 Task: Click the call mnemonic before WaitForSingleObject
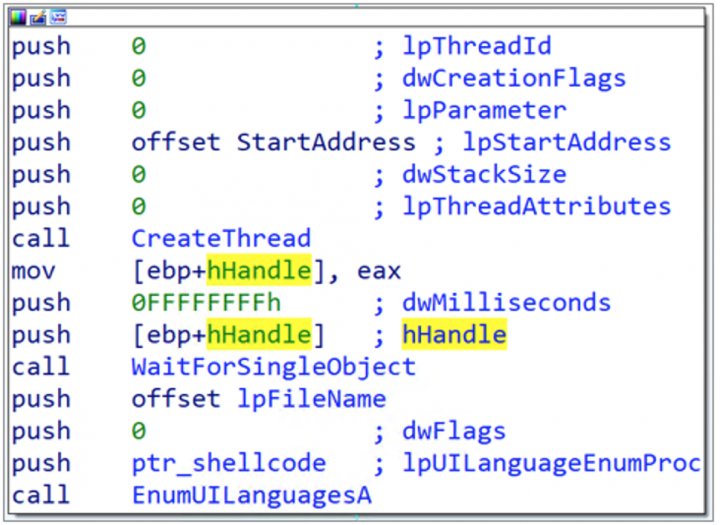41,367
